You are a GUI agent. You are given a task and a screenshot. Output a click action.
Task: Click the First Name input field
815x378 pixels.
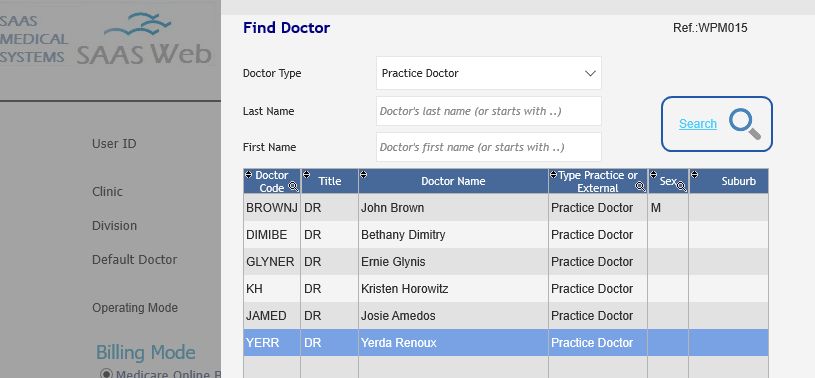pyautogui.click(x=489, y=147)
